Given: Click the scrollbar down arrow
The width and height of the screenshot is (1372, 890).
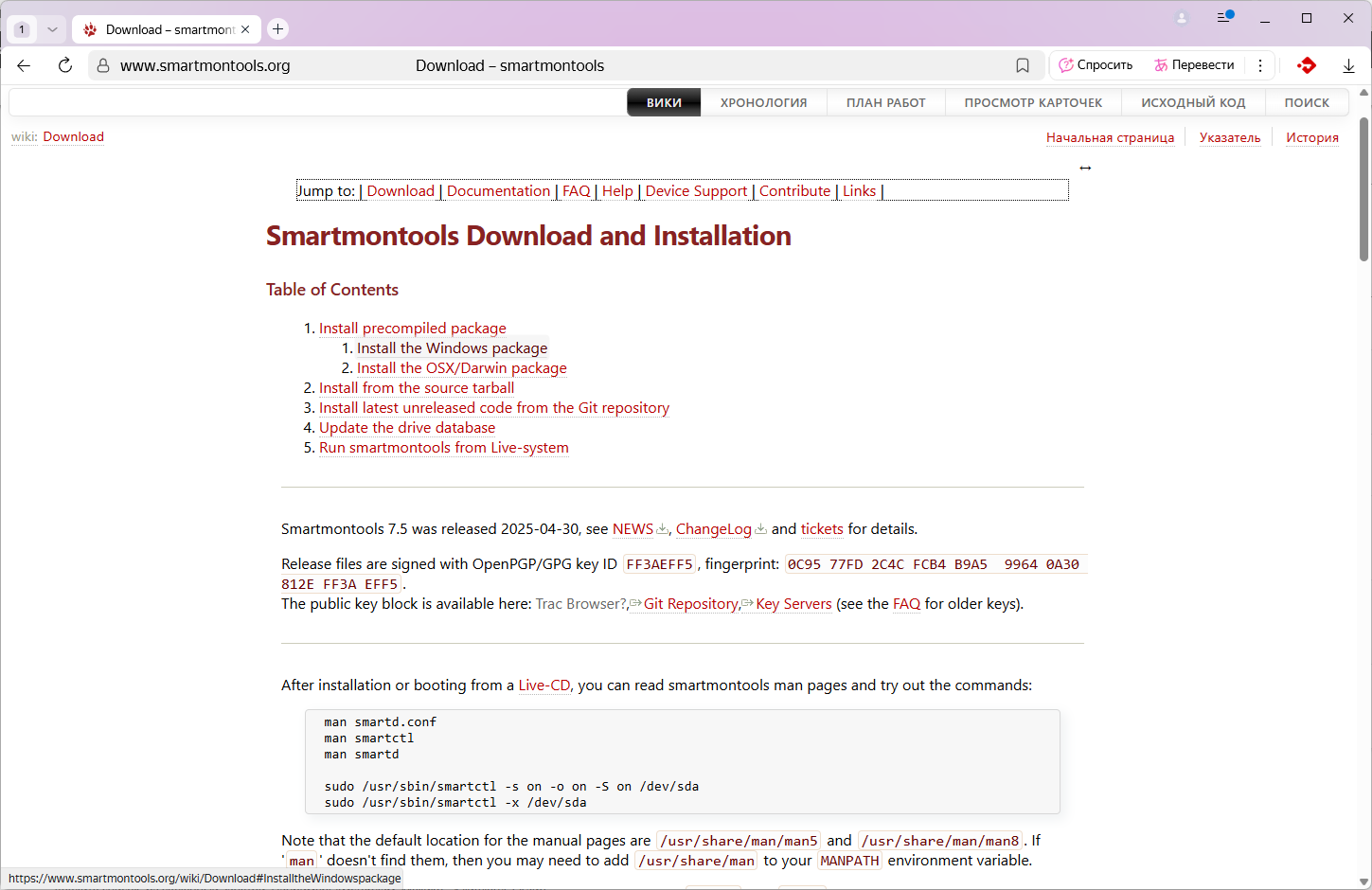Looking at the screenshot, I should pyautogui.click(x=1364, y=881).
